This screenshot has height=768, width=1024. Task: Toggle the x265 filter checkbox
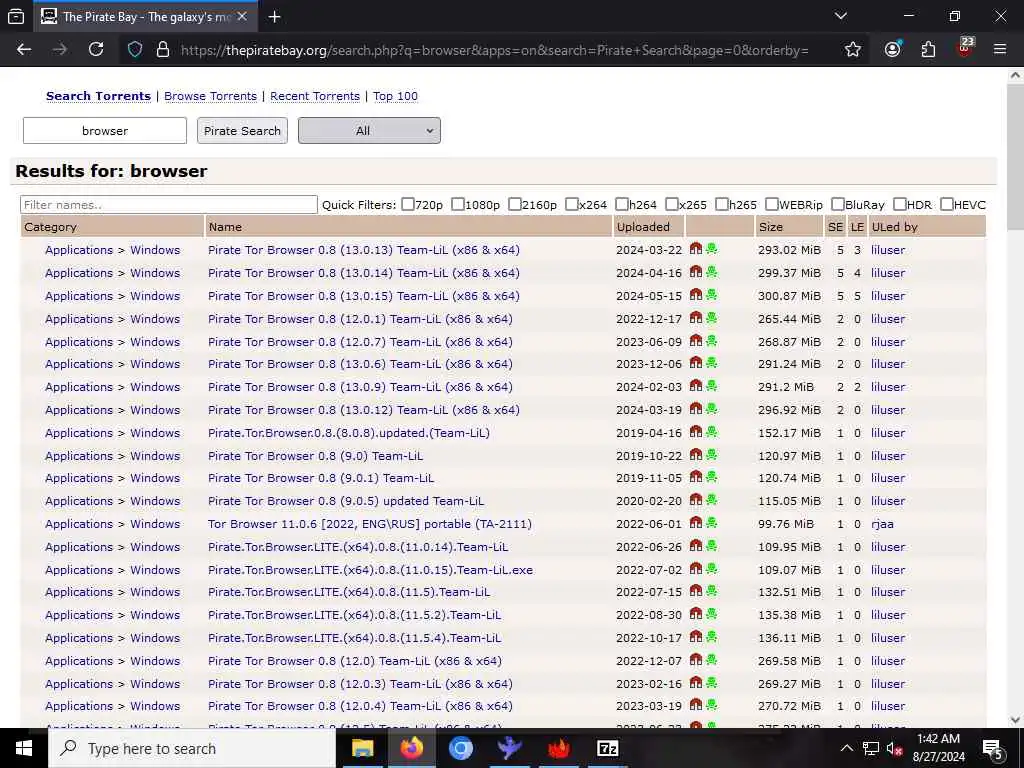pyautogui.click(x=671, y=204)
